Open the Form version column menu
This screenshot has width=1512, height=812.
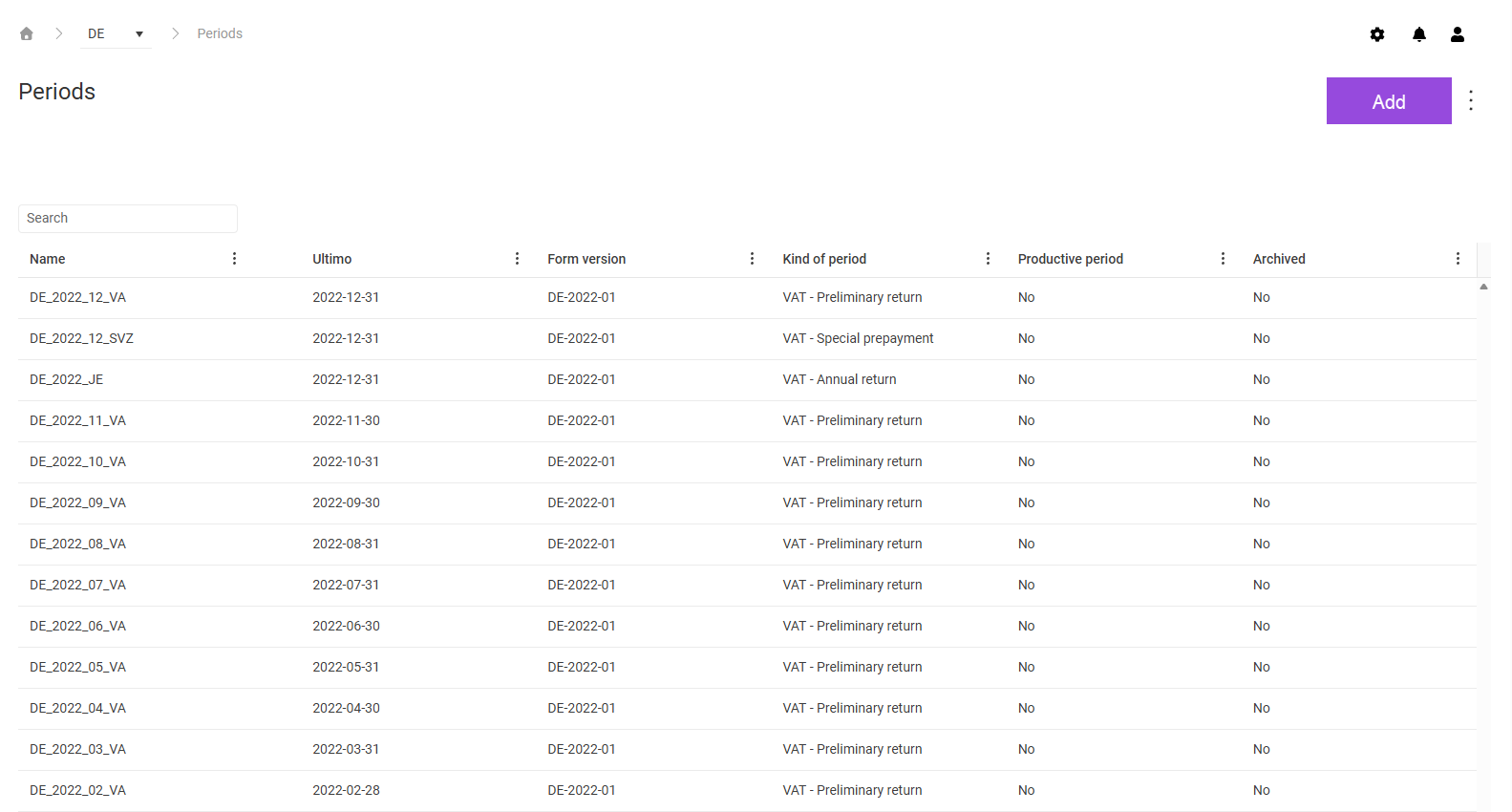[752, 259]
